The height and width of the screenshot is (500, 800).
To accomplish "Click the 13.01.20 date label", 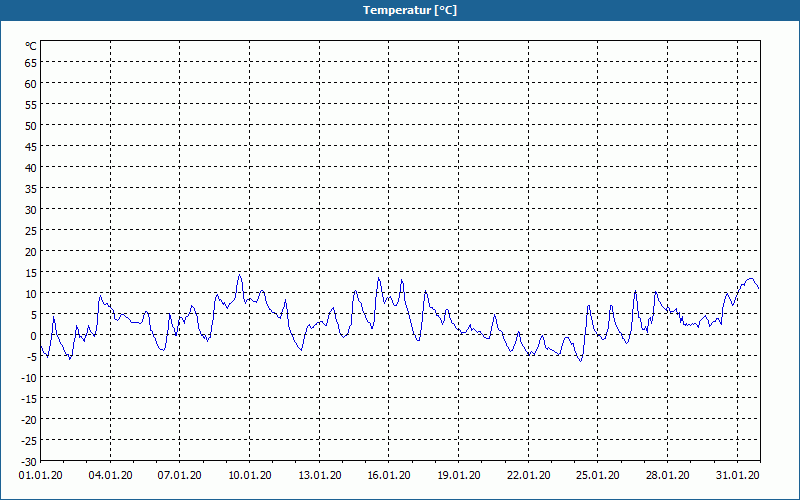I will (x=319, y=475).
